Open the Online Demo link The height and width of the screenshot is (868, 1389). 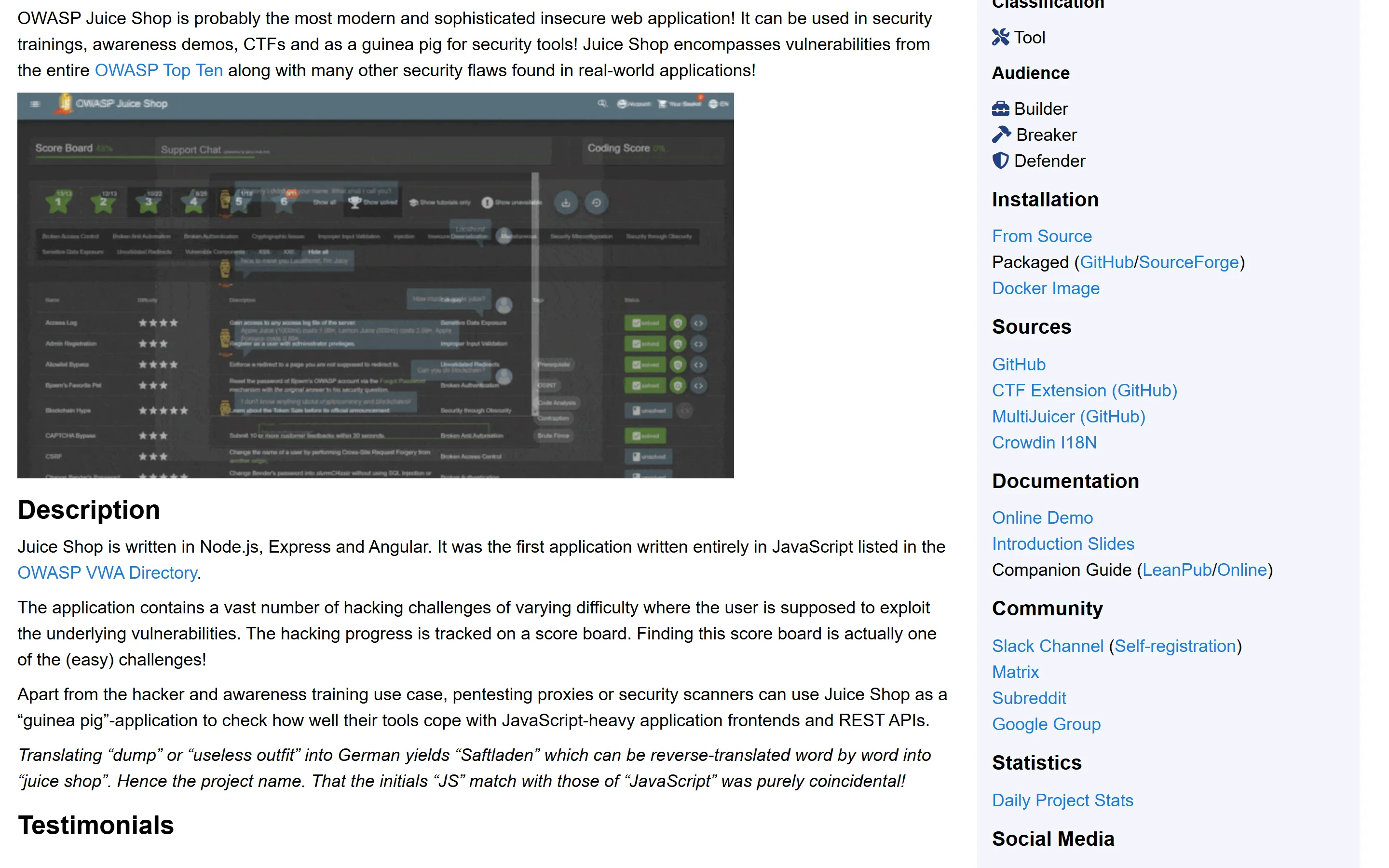click(x=1042, y=517)
